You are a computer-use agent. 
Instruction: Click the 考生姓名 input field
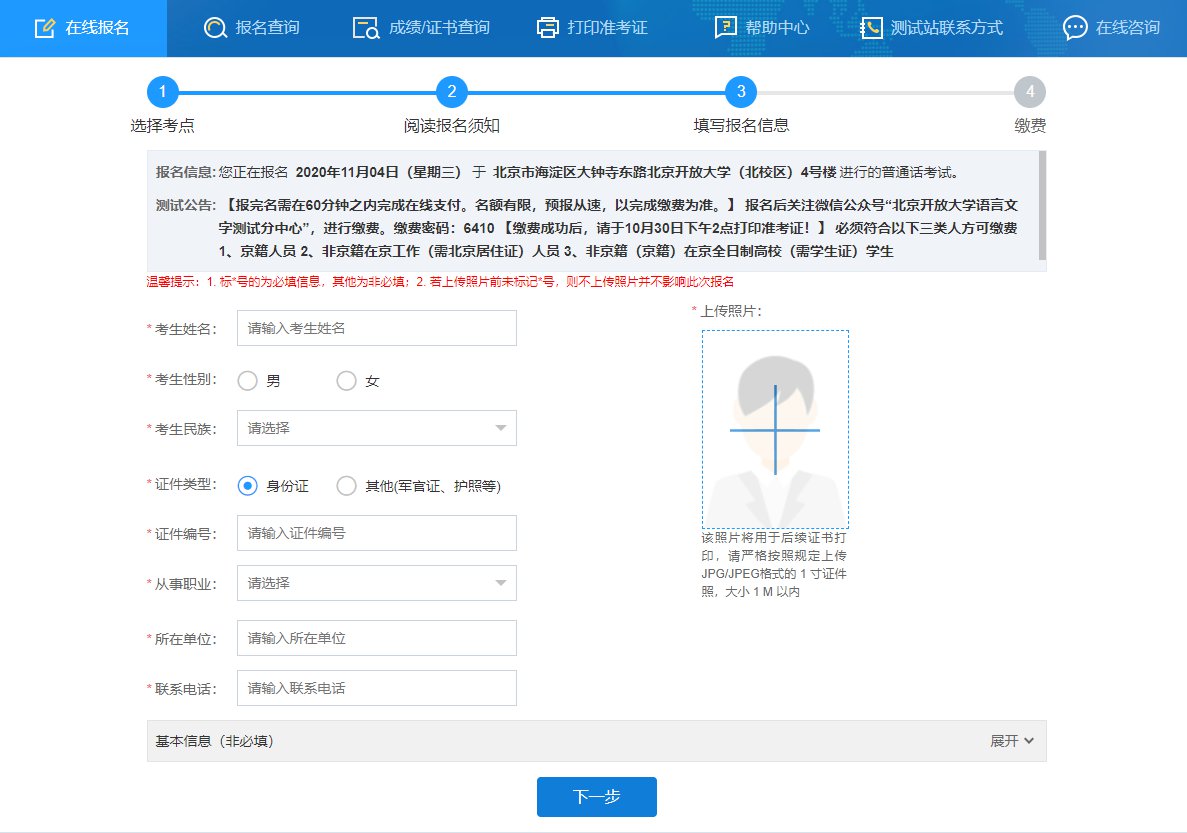[x=377, y=328]
